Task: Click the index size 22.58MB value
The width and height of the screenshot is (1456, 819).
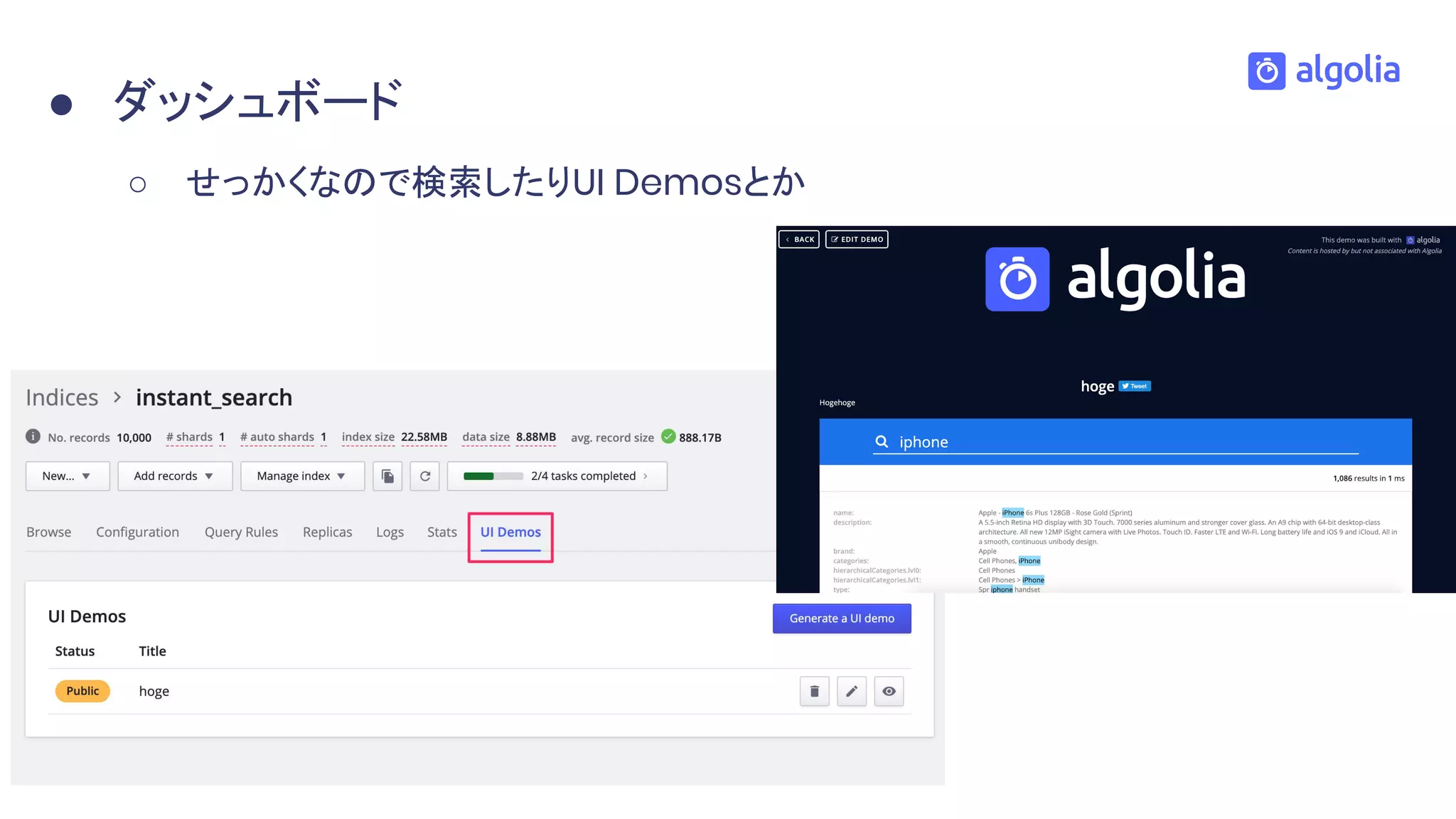Action: [x=424, y=437]
